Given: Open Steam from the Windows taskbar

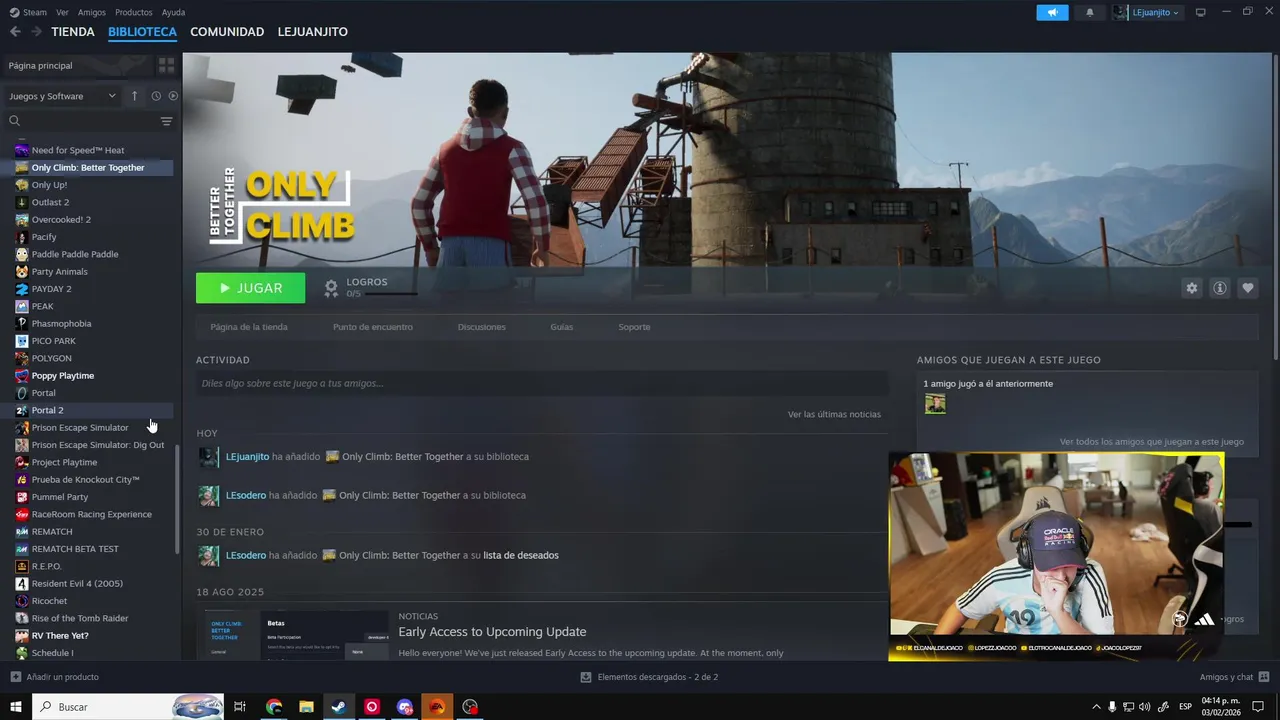Looking at the screenshot, I should (x=339, y=707).
